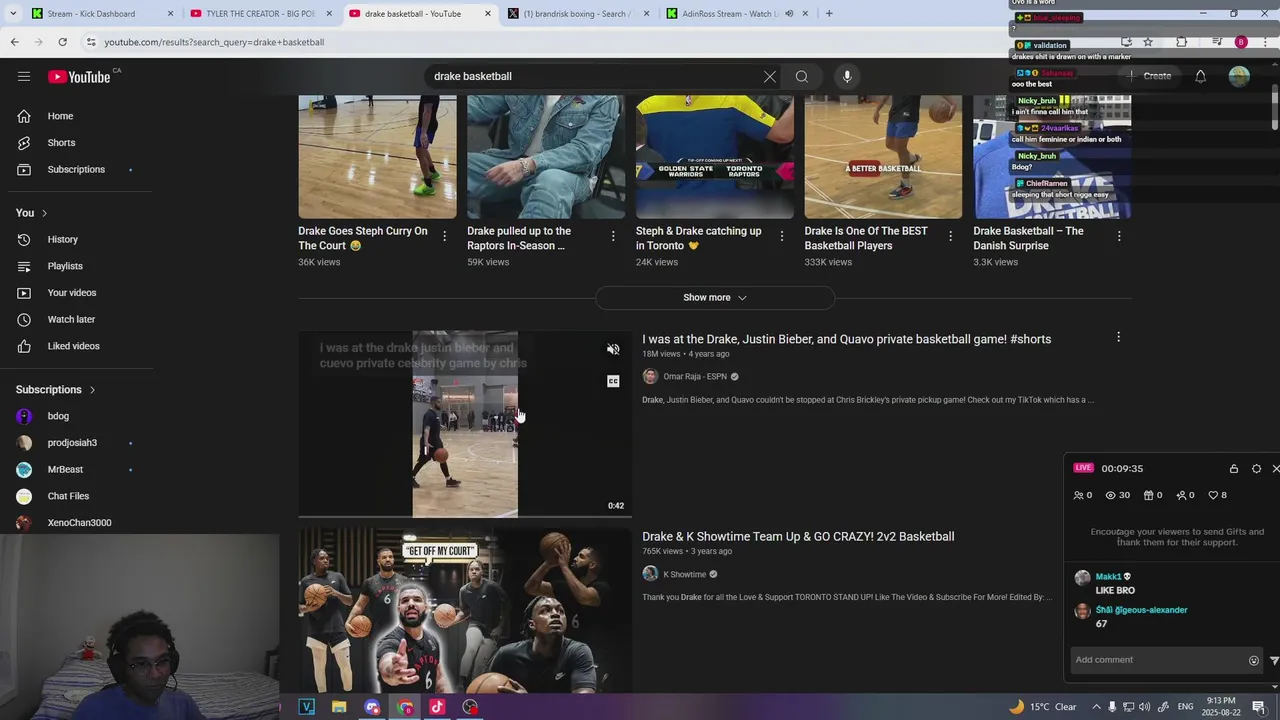
Task: Open options for Drake pulled up to Raptors short
Action: 613,236
